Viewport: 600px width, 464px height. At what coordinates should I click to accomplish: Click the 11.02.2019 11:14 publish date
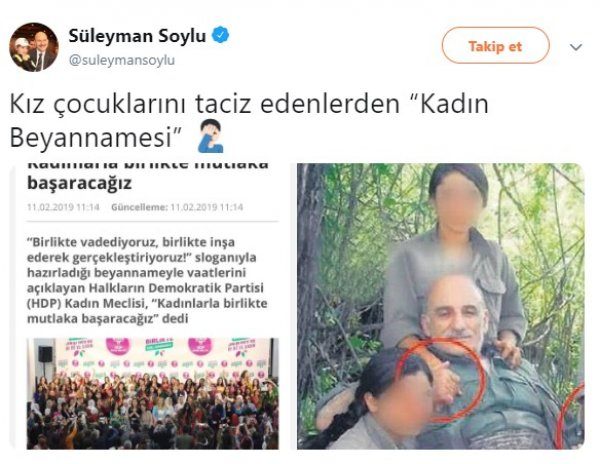(63, 207)
